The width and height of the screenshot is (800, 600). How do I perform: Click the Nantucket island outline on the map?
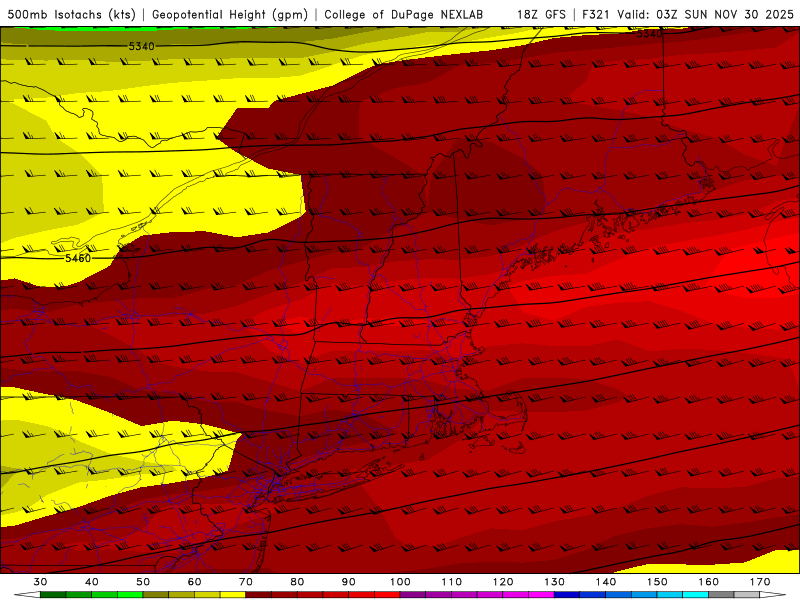pyautogui.click(x=517, y=448)
